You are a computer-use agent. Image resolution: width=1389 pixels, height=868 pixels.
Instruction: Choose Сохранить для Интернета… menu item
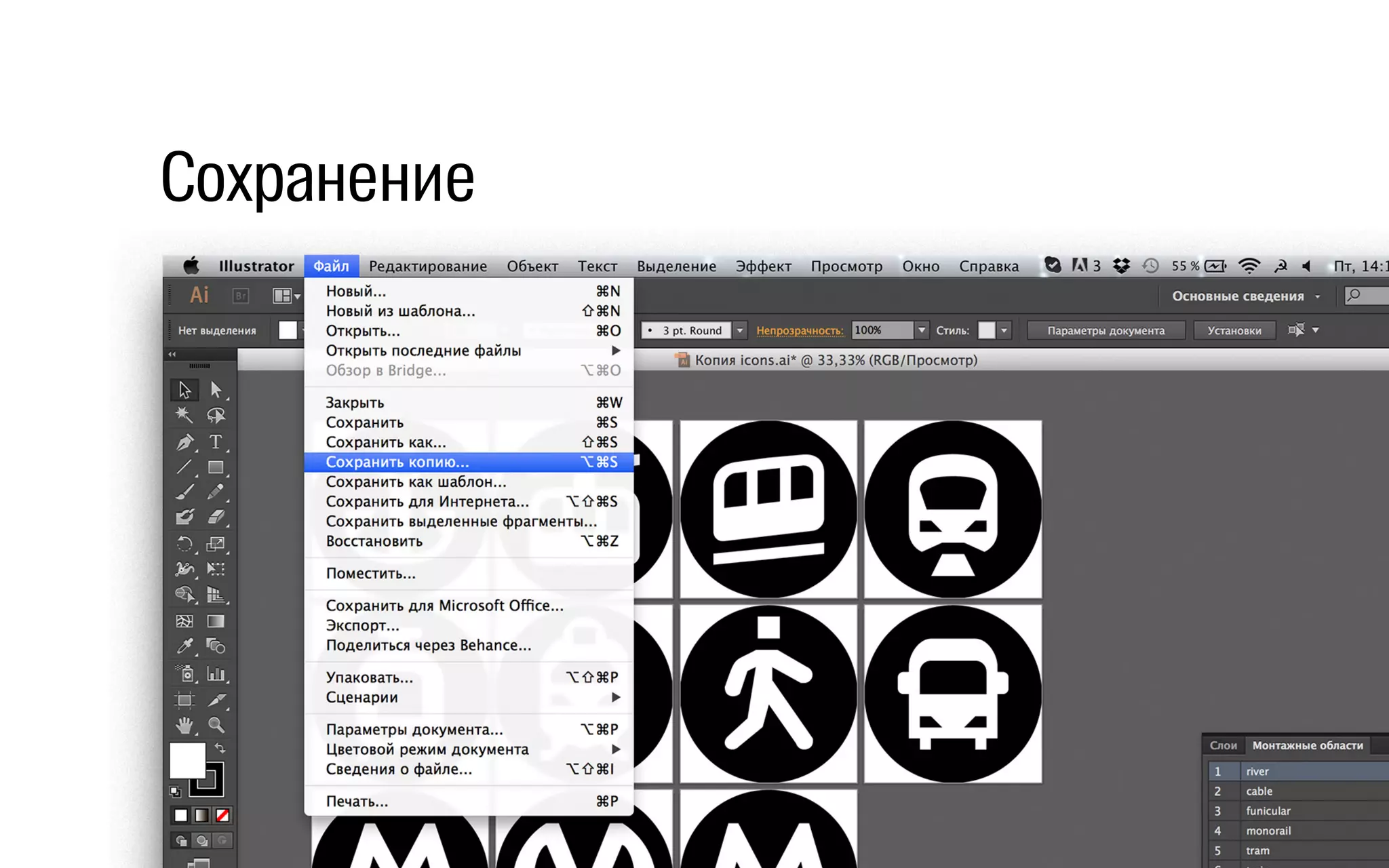pyautogui.click(x=469, y=502)
